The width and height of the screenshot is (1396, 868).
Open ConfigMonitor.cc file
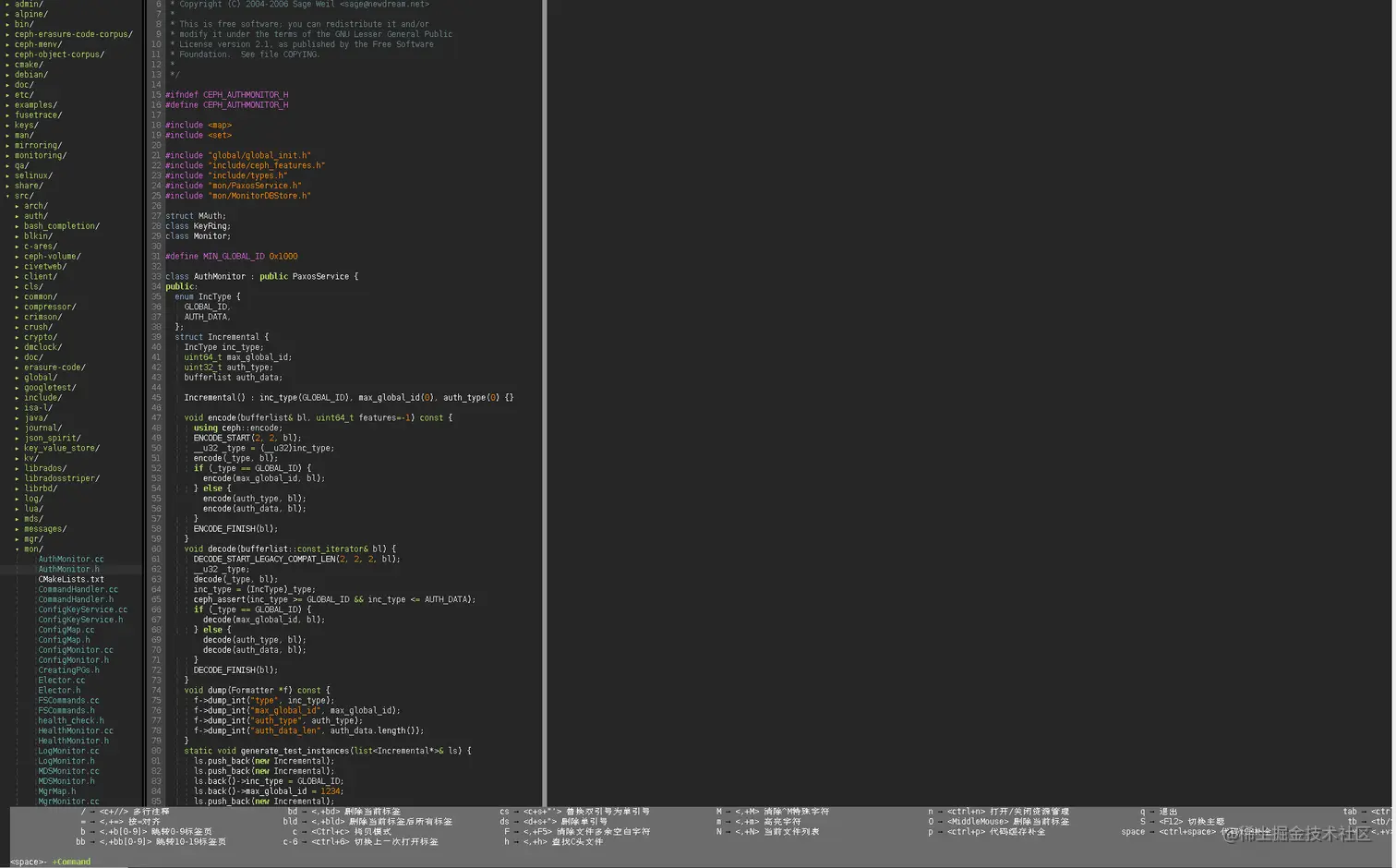click(76, 650)
